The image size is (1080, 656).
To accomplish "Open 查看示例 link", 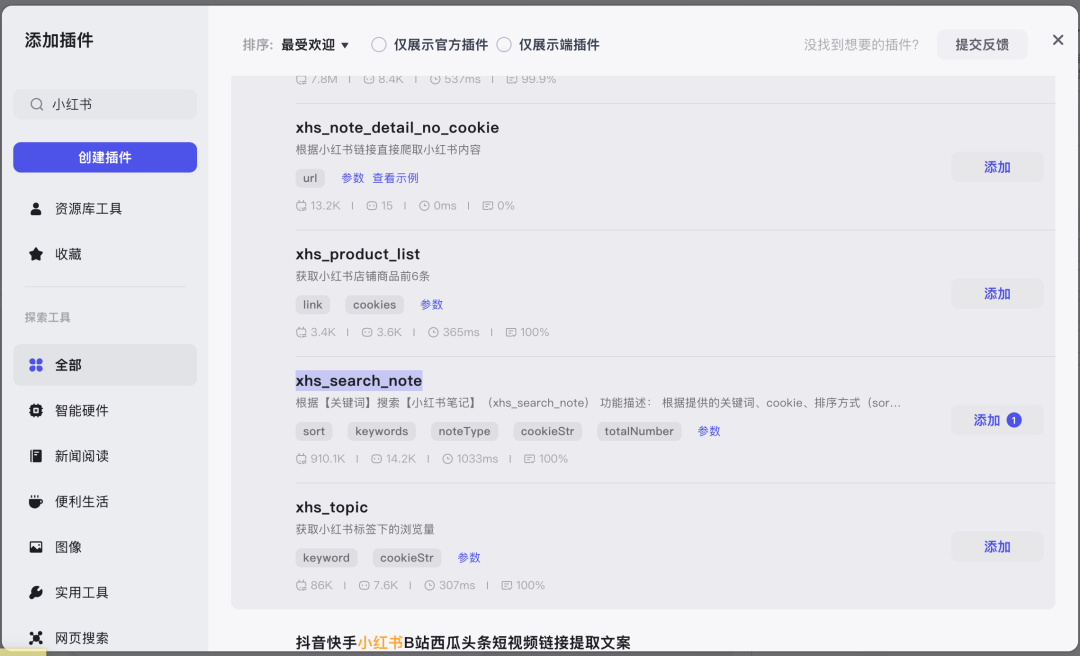I will [395, 178].
